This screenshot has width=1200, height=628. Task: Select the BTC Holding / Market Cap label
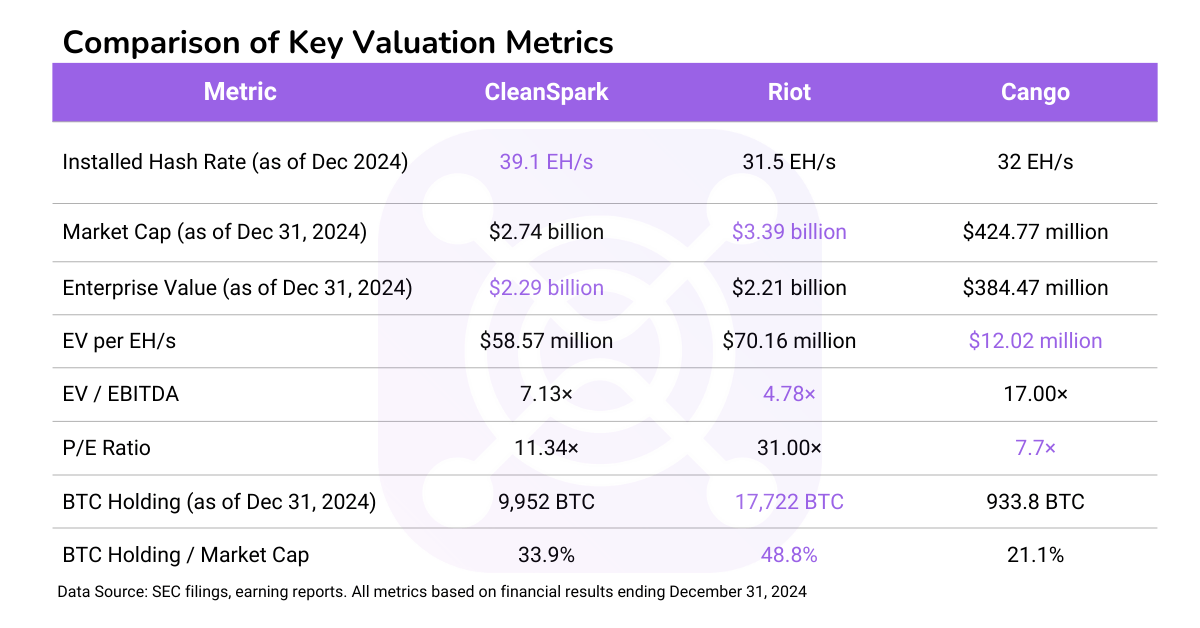186,554
